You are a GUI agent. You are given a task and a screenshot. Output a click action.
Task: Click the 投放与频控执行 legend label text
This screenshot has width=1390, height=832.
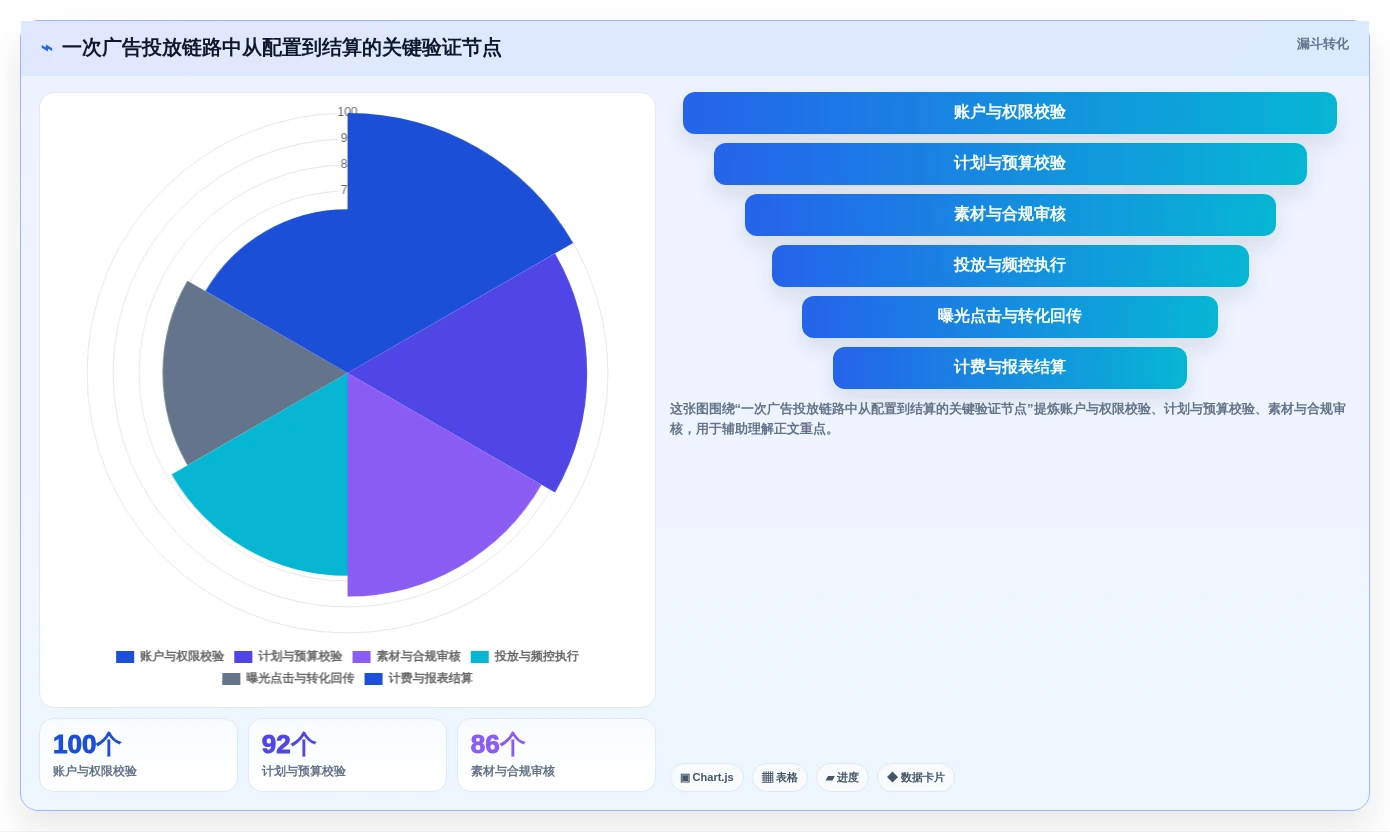click(x=537, y=657)
